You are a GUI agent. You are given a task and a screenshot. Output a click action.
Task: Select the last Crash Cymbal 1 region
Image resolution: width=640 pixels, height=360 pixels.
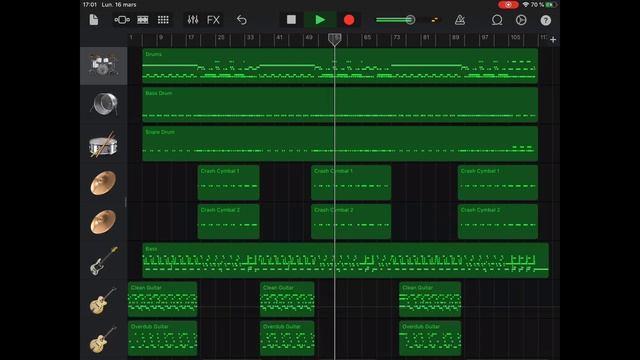pos(498,182)
